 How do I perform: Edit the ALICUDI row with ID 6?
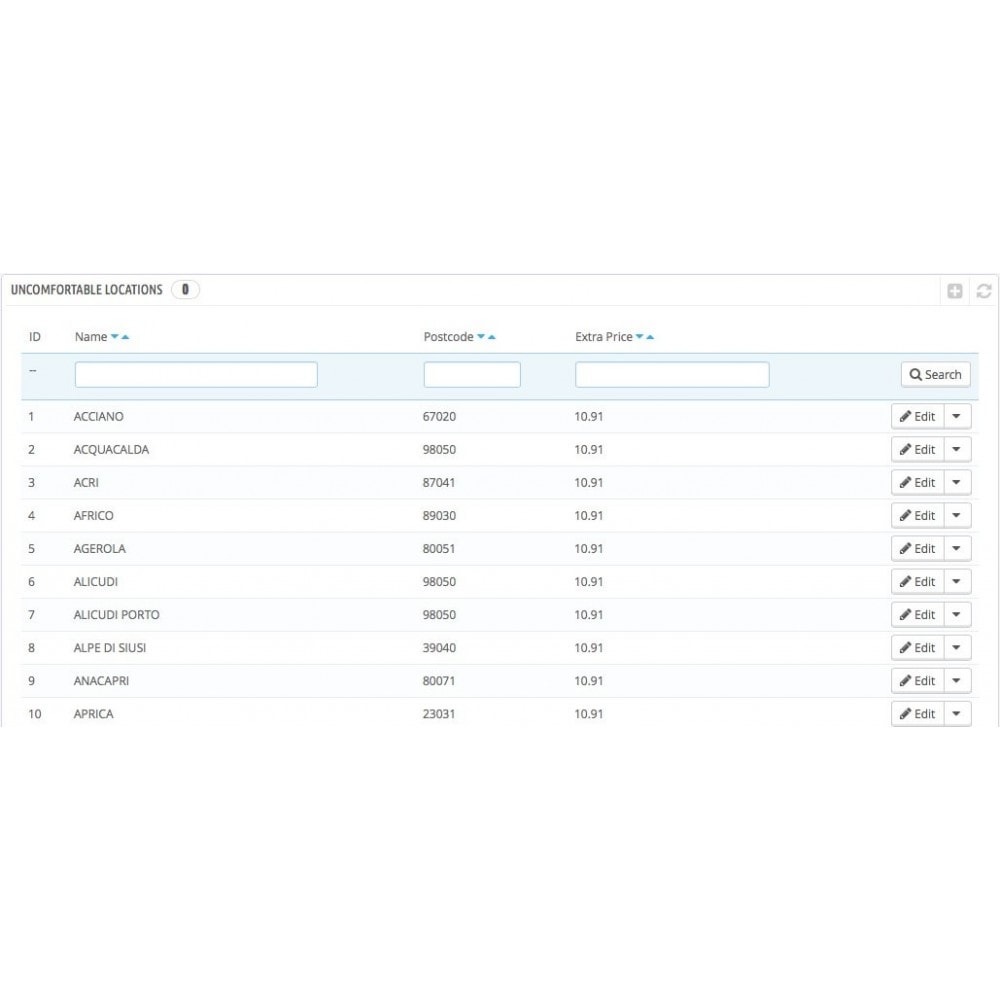click(x=917, y=582)
